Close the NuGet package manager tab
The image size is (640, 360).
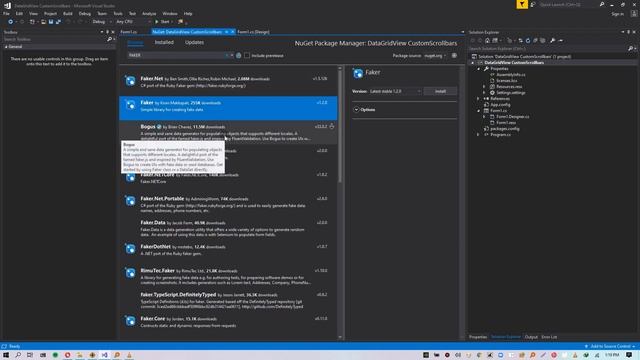(x=233, y=32)
